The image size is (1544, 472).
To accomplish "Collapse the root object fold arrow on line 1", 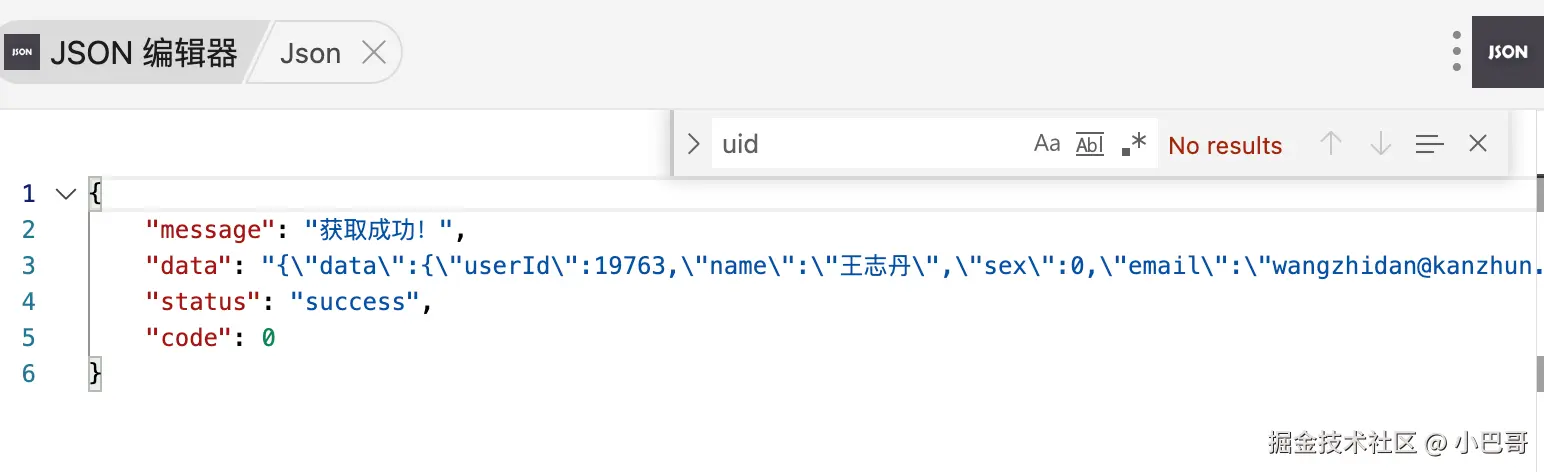I will tap(66, 194).
